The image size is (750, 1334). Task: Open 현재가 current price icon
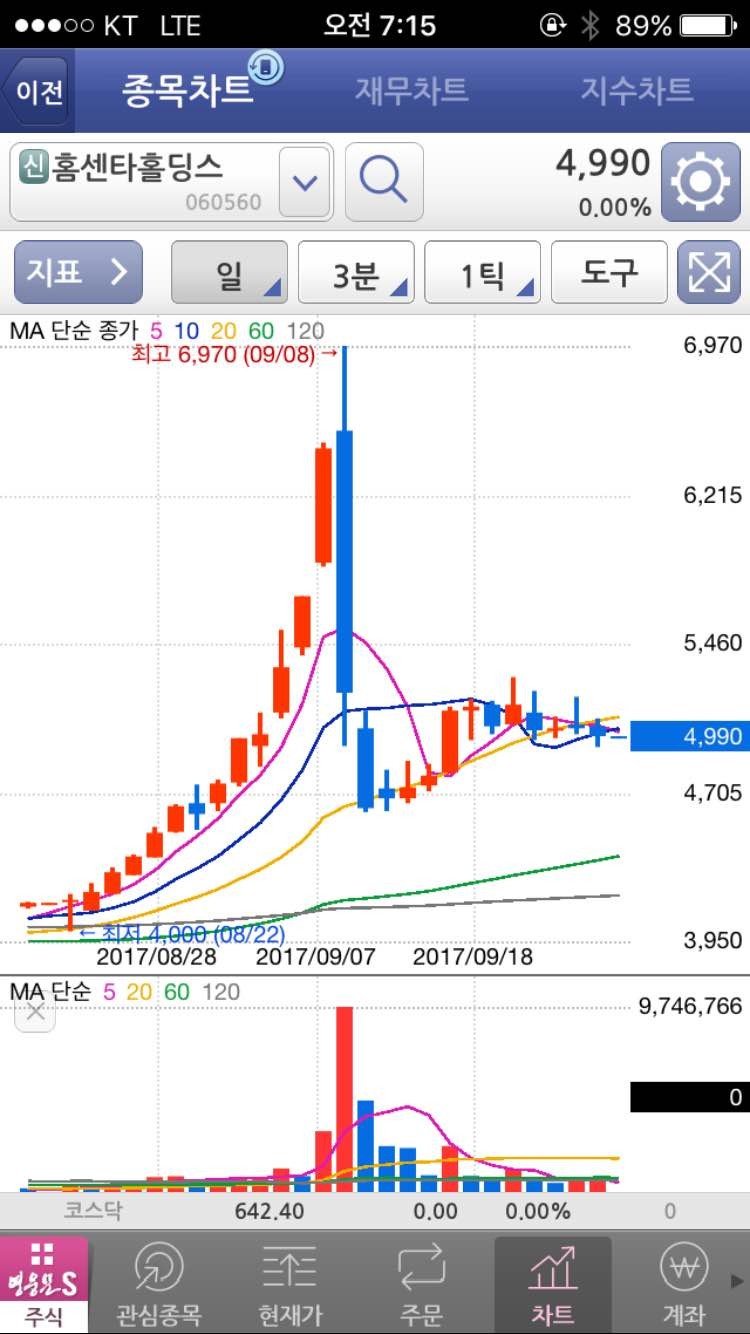pos(288,1284)
